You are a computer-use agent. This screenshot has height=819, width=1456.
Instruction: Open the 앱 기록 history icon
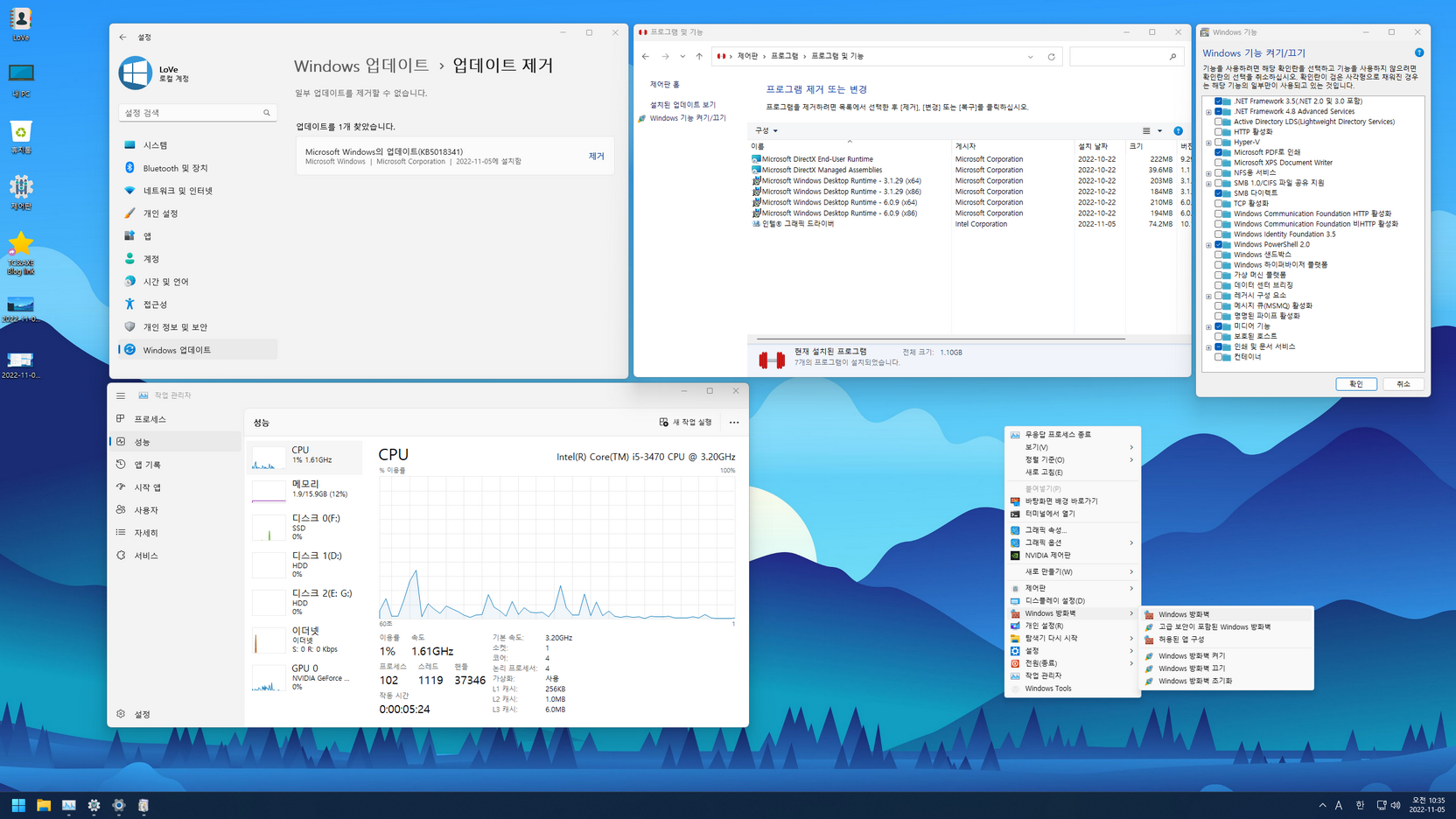pos(121,465)
